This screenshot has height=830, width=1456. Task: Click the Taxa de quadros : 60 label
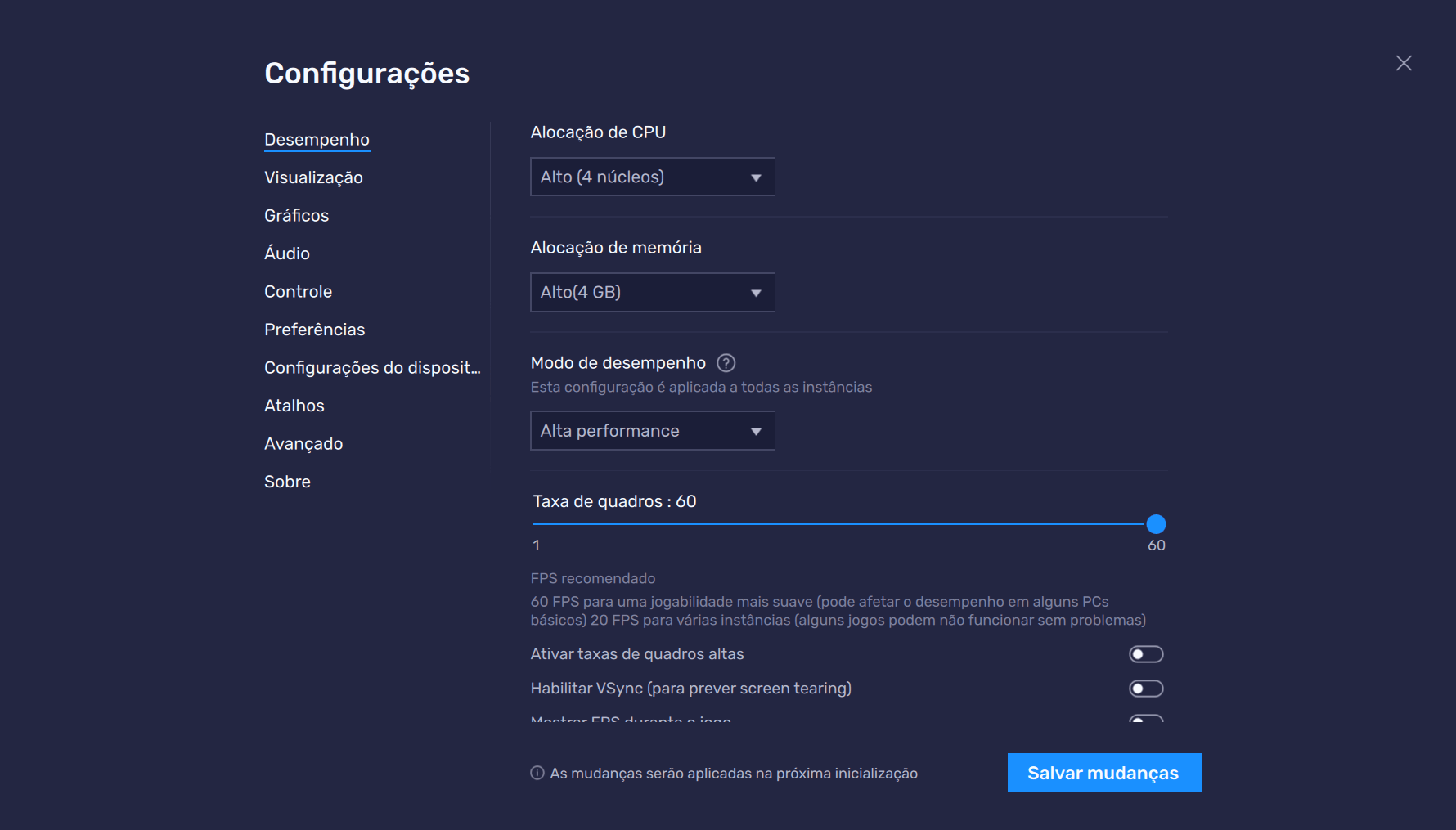click(x=614, y=501)
